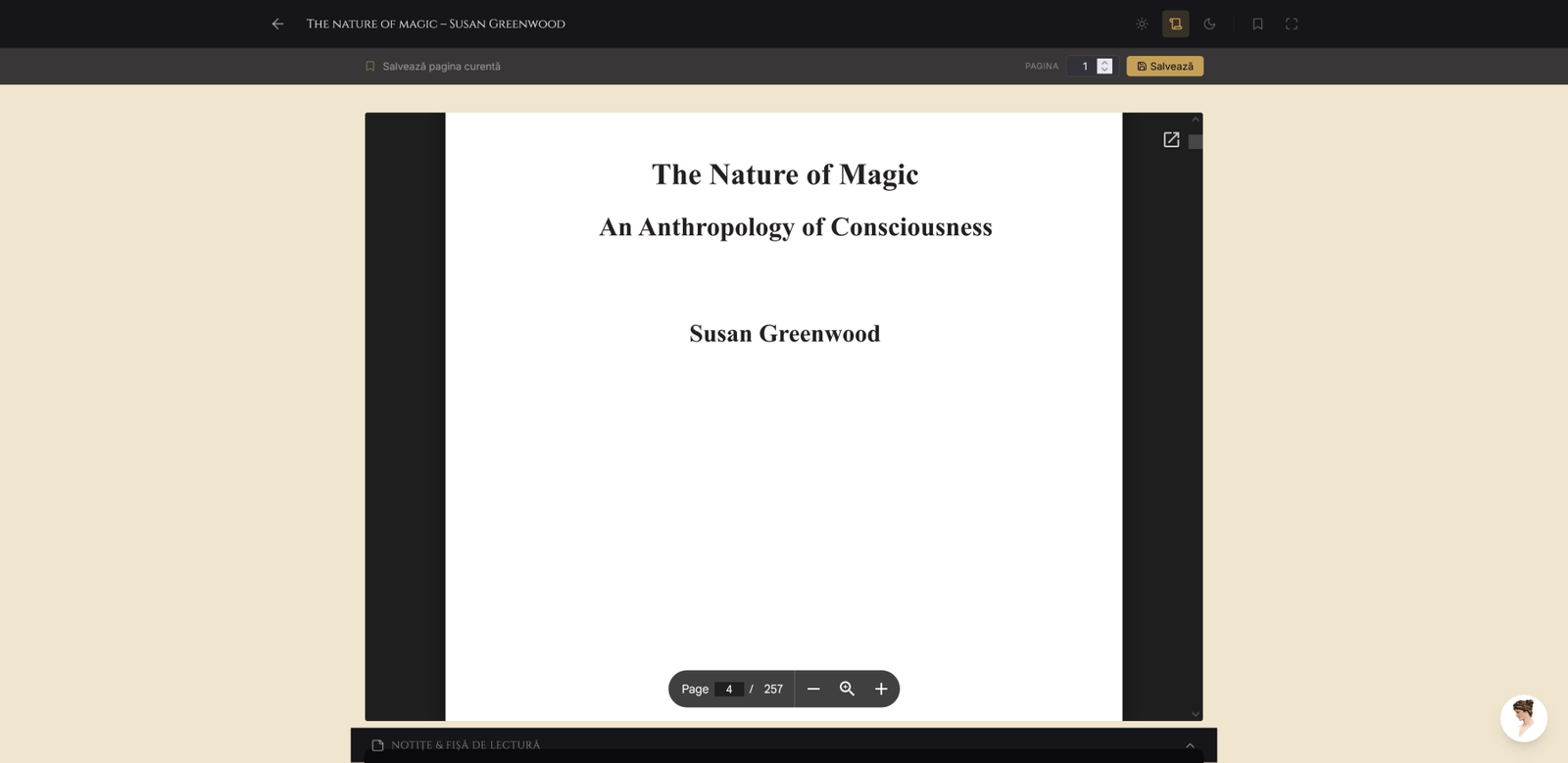Zoom in with plus button
Screen dimensions: 1568x763
pyautogui.click(x=881, y=689)
